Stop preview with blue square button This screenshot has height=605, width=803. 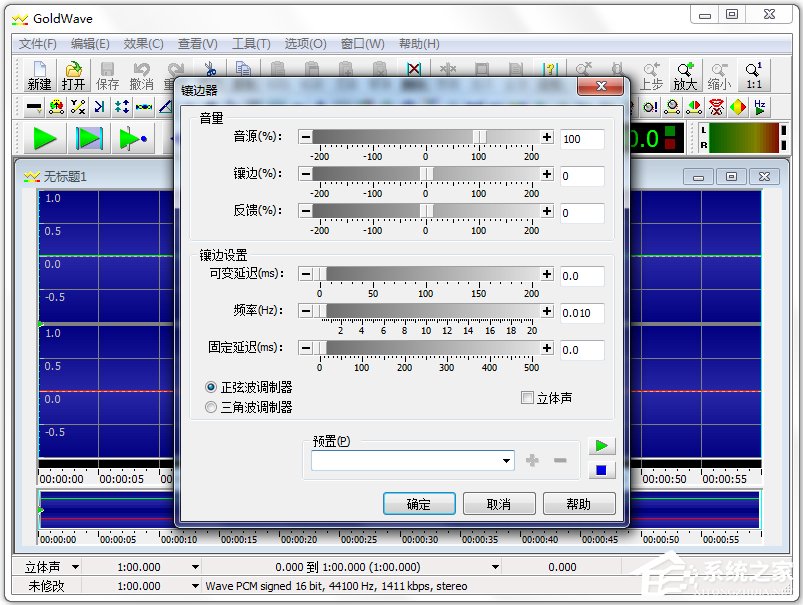click(602, 470)
